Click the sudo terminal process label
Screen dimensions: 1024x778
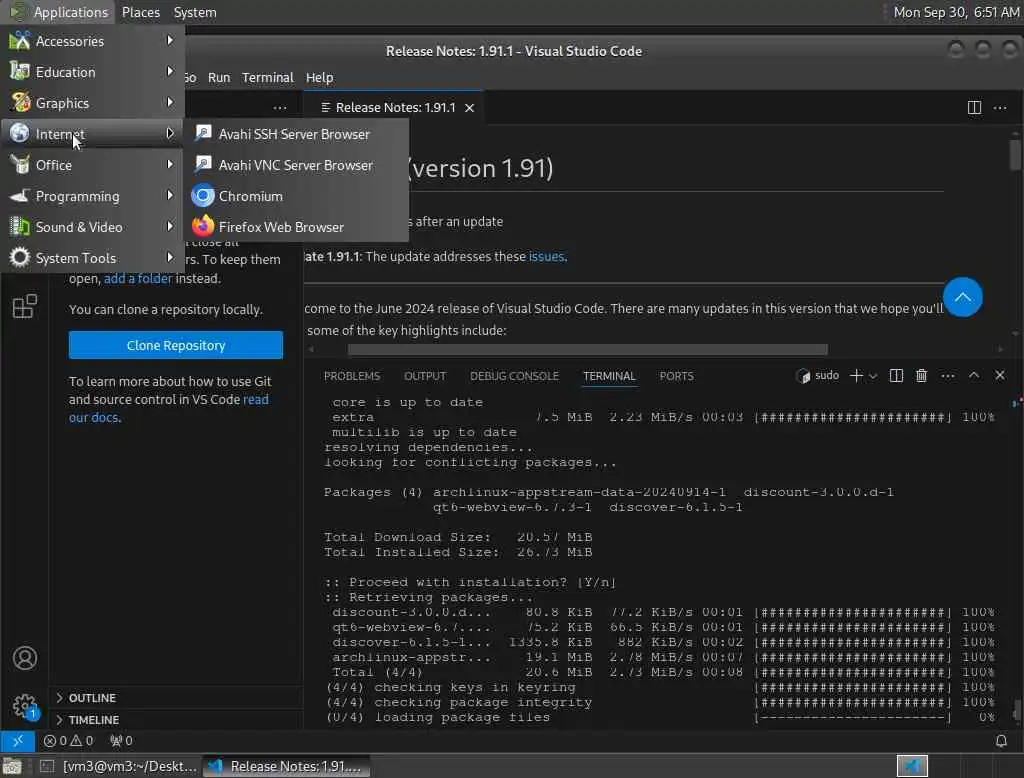click(817, 376)
